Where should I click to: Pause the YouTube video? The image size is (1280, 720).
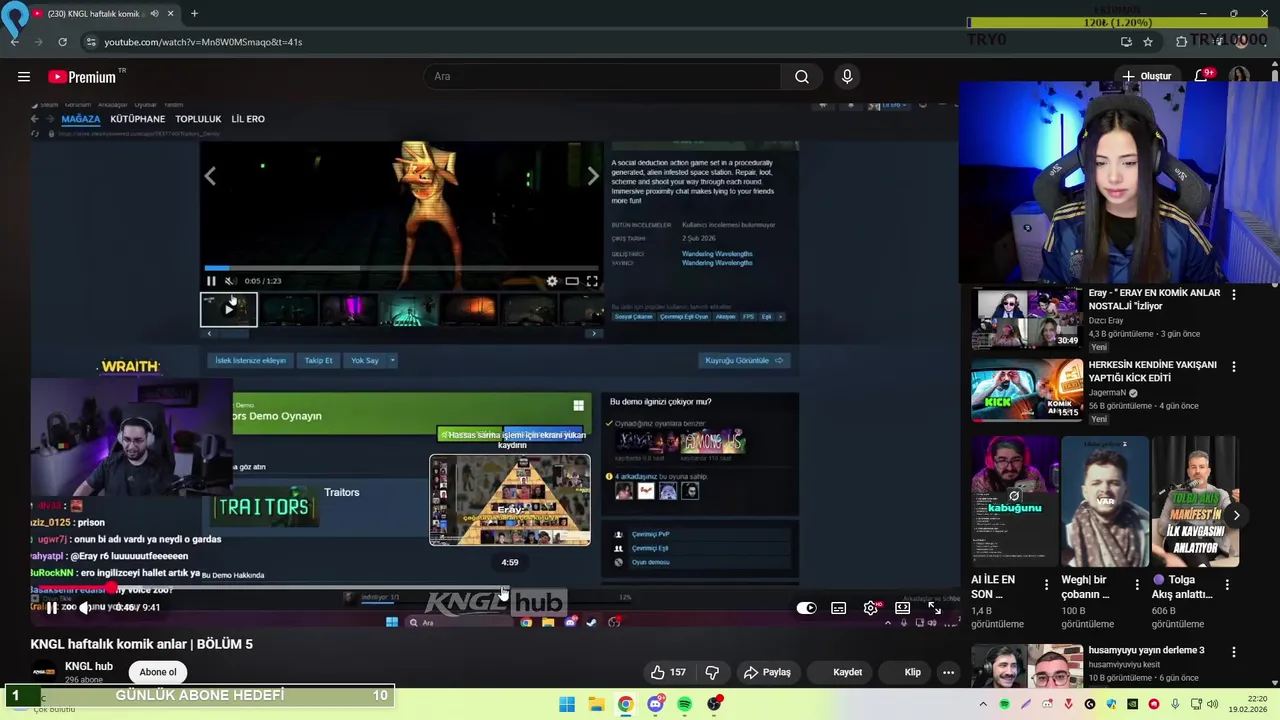51,607
